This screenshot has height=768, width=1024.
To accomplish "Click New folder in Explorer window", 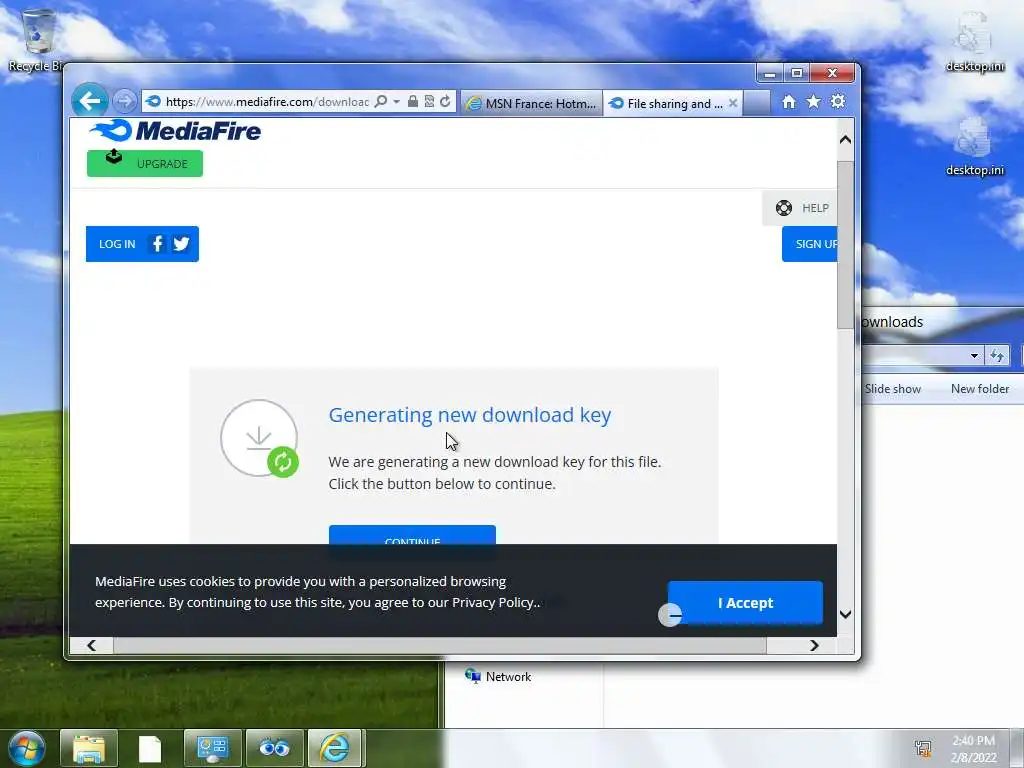I will (x=980, y=389).
